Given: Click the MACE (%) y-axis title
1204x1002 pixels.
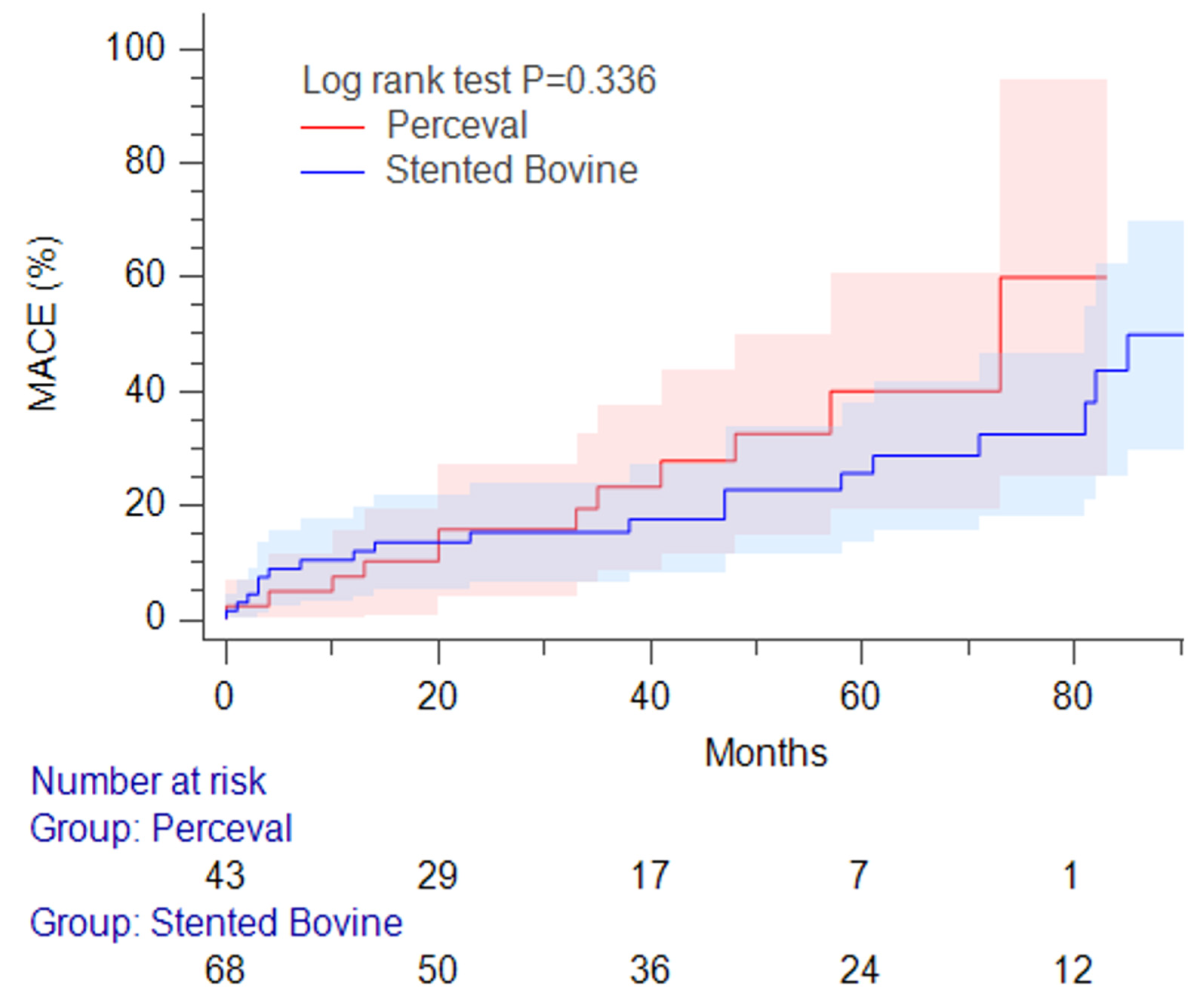Looking at the screenshot, I should pos(43,324).
